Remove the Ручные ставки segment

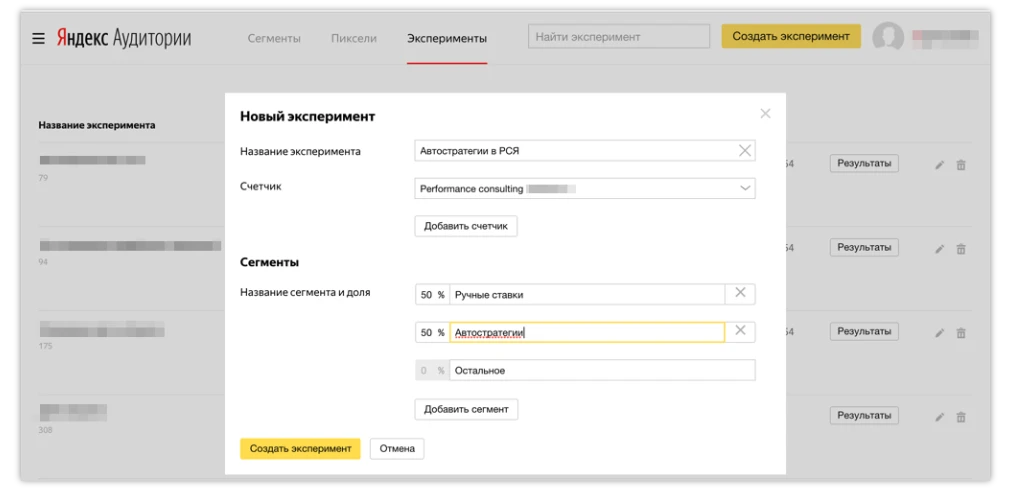740,294
